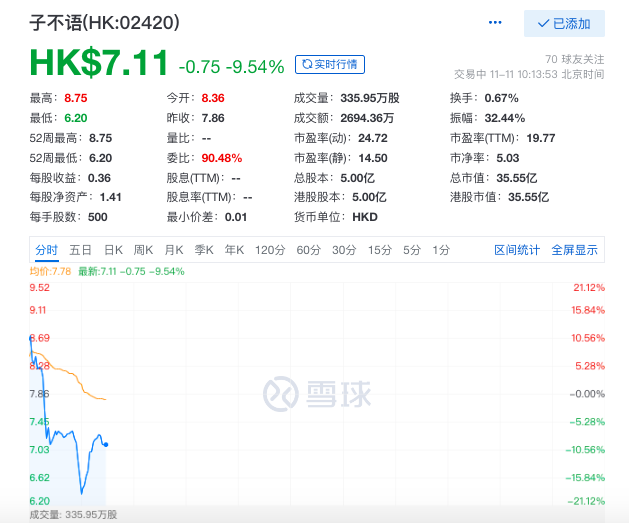Open the 周K candlestick tab
Viewport: 629px width, 523px height.
[x=143, y=250]
